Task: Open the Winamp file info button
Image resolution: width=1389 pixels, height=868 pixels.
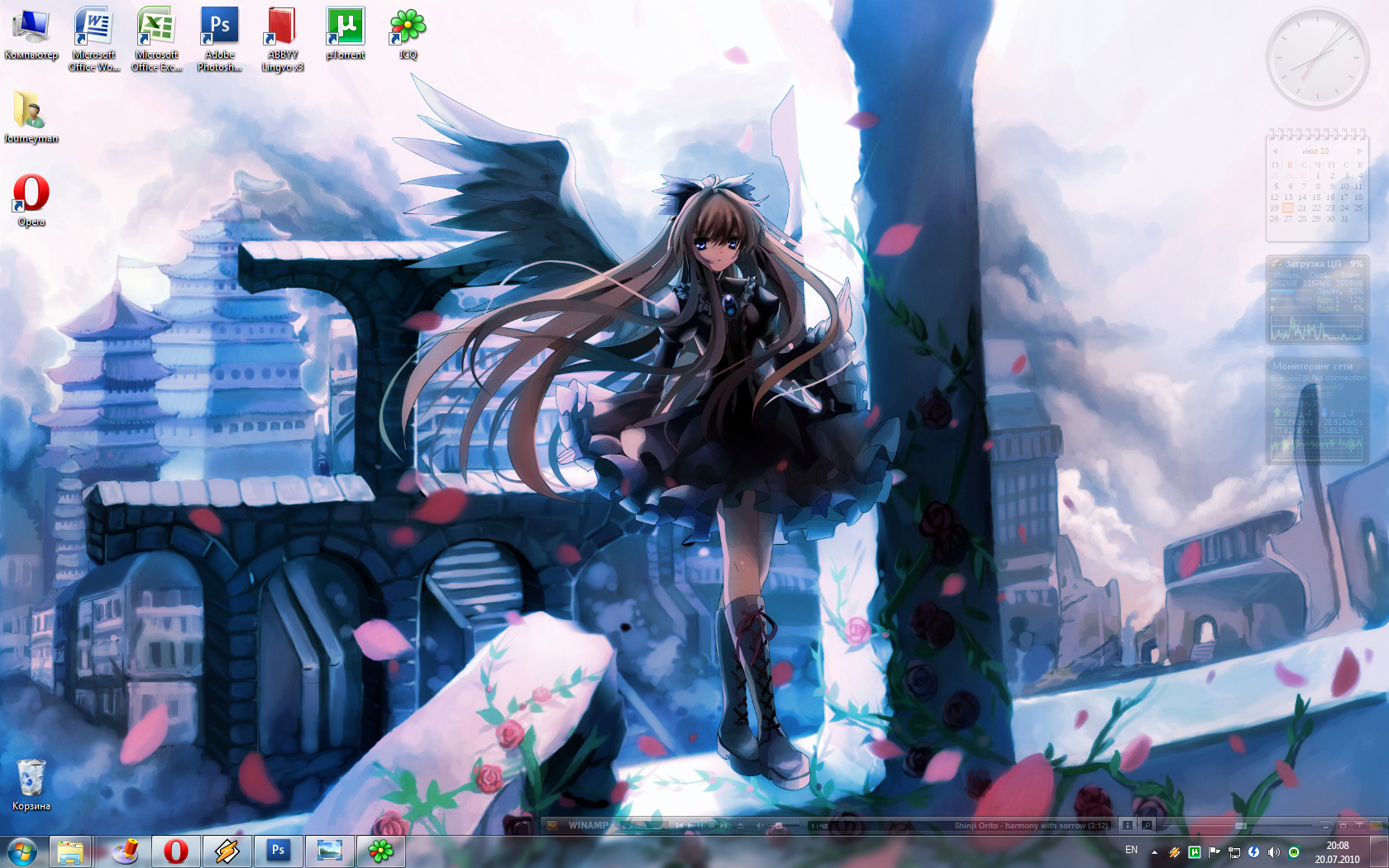Action: pos(1127,825)
